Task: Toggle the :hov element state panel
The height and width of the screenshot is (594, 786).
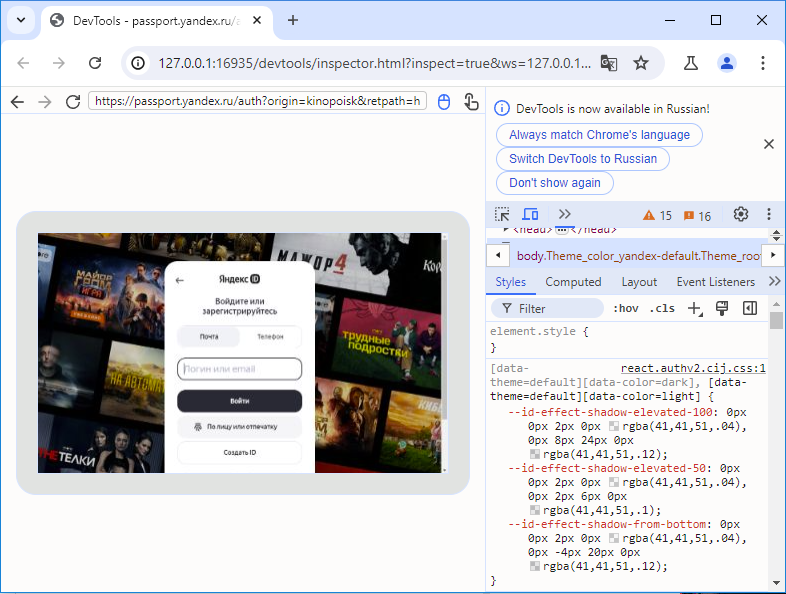Action: pyautogui.click(x=626, y=308)
